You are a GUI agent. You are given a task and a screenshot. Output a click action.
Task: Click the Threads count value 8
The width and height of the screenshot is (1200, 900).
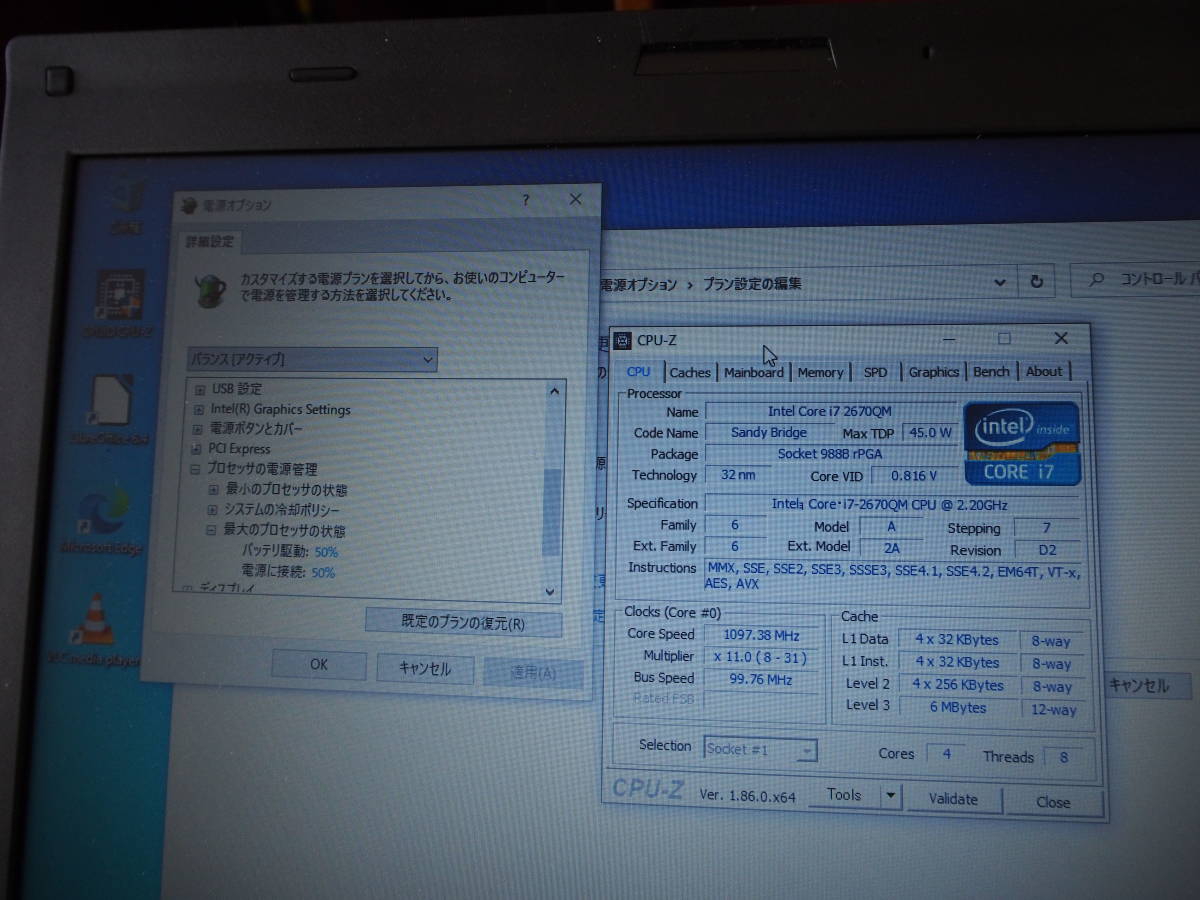coord(1063,757)
